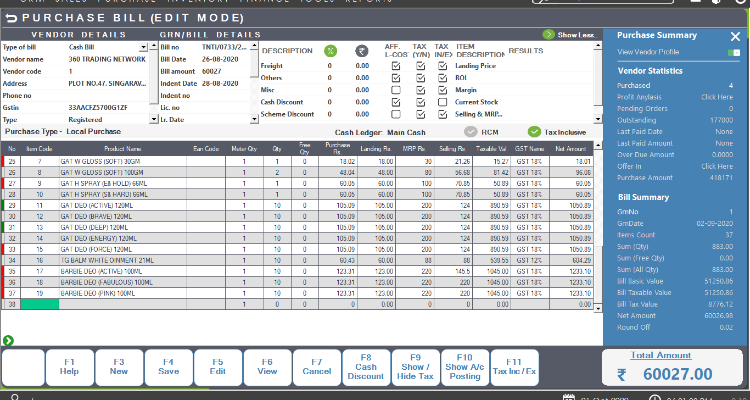Uncheck Misc TAX IN/EX checkbox

point(443,90)
